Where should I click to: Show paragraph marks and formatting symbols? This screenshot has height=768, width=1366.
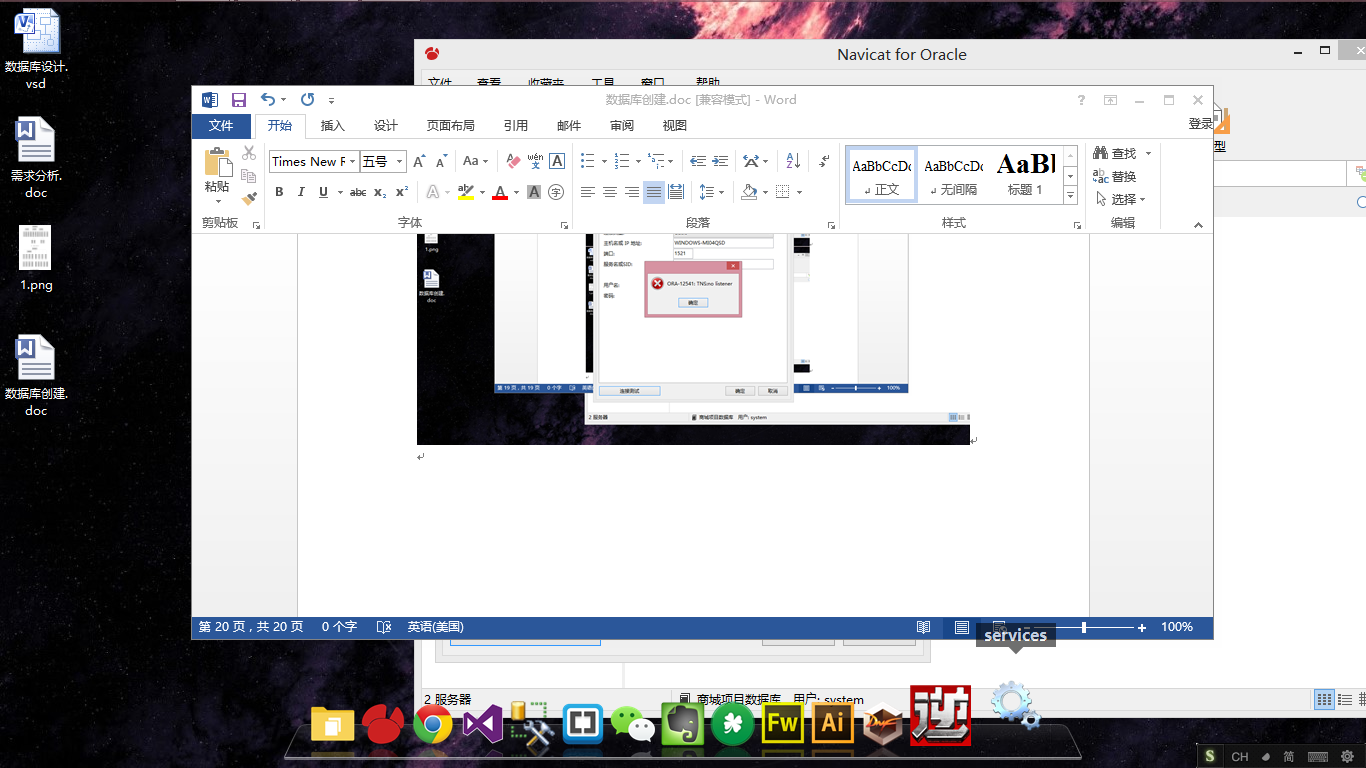coord(824,161)
